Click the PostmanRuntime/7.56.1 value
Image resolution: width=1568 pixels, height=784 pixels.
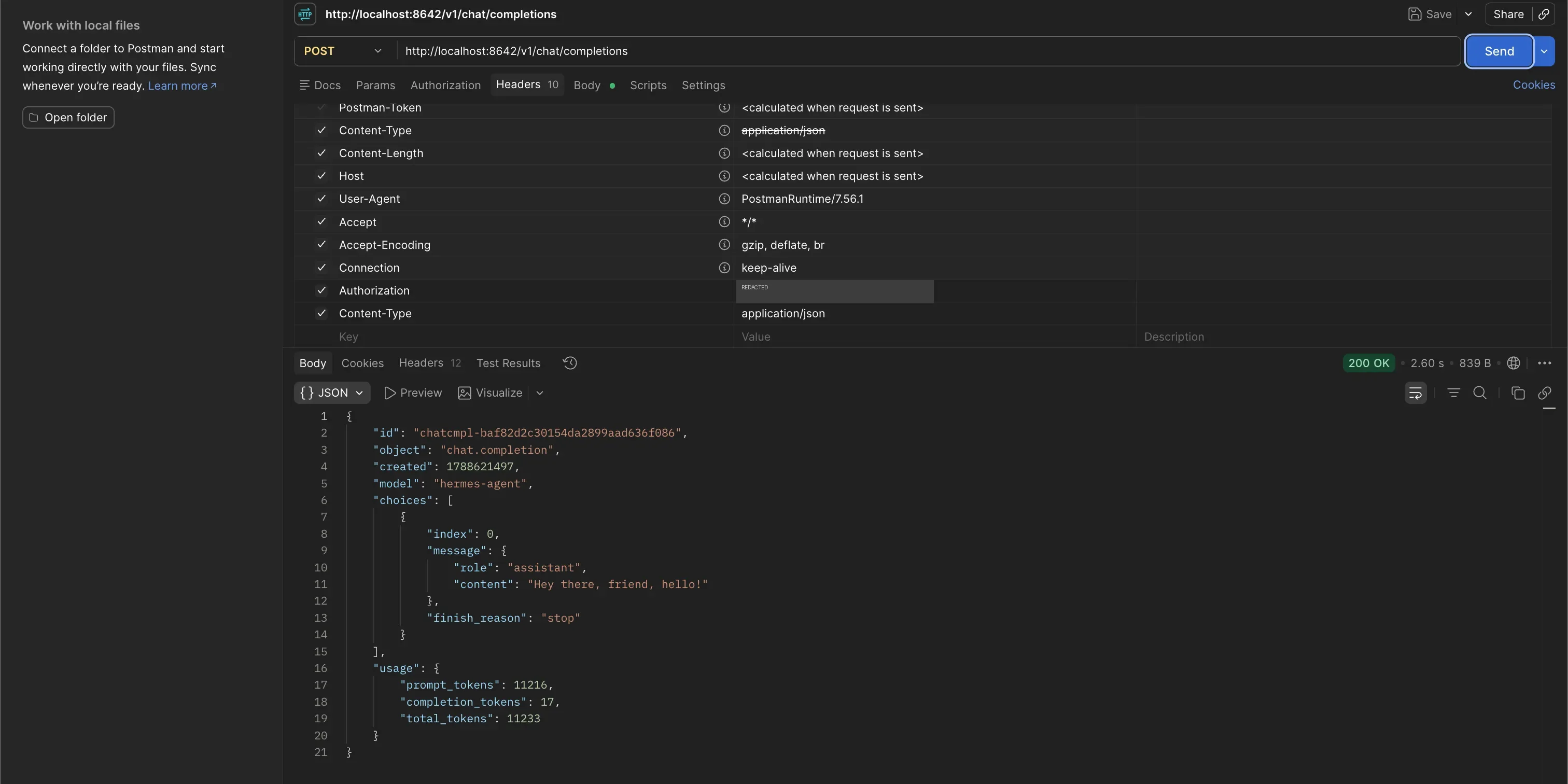pos(802,199)
